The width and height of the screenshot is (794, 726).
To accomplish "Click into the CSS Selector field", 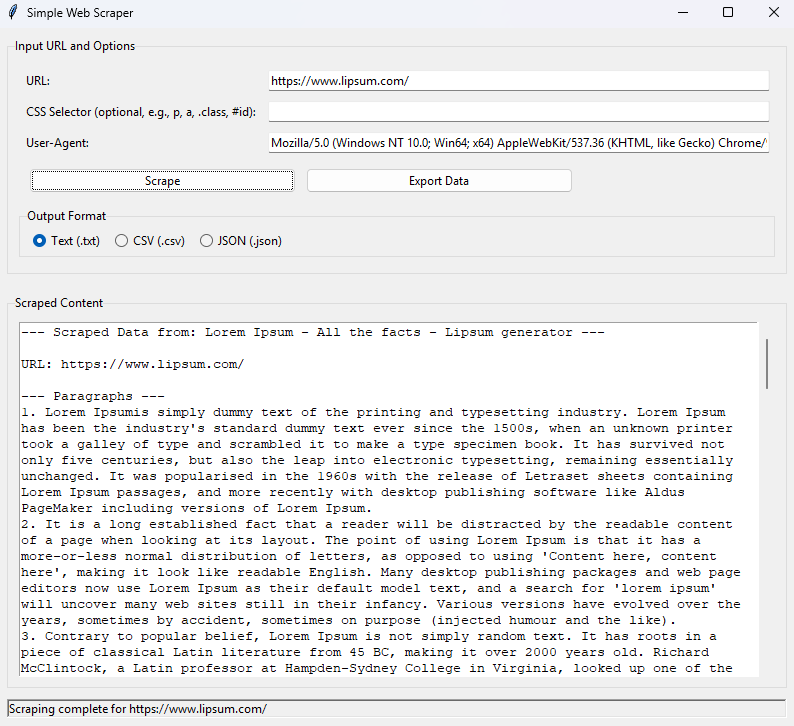I will tap(518, 112).
